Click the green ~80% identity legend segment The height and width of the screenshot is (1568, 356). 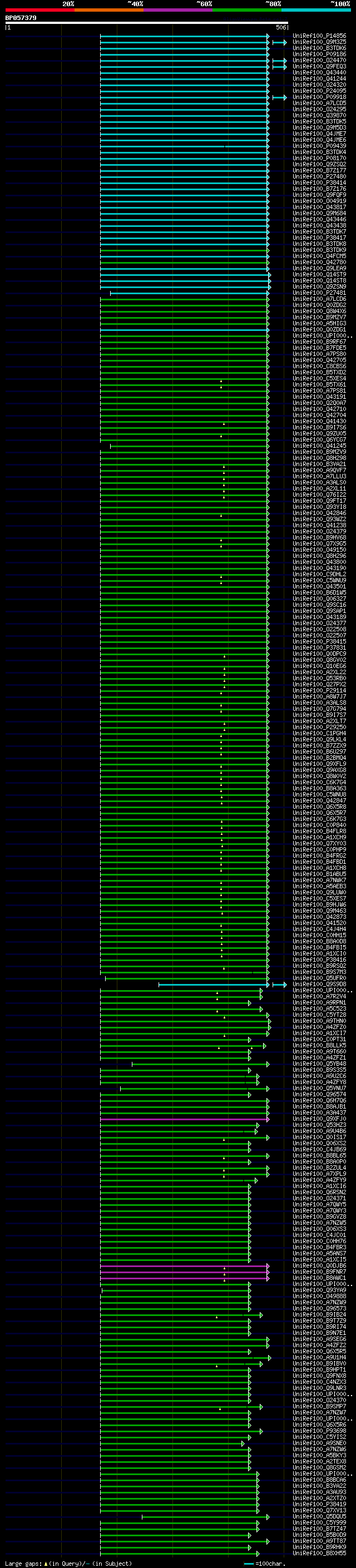247,10
